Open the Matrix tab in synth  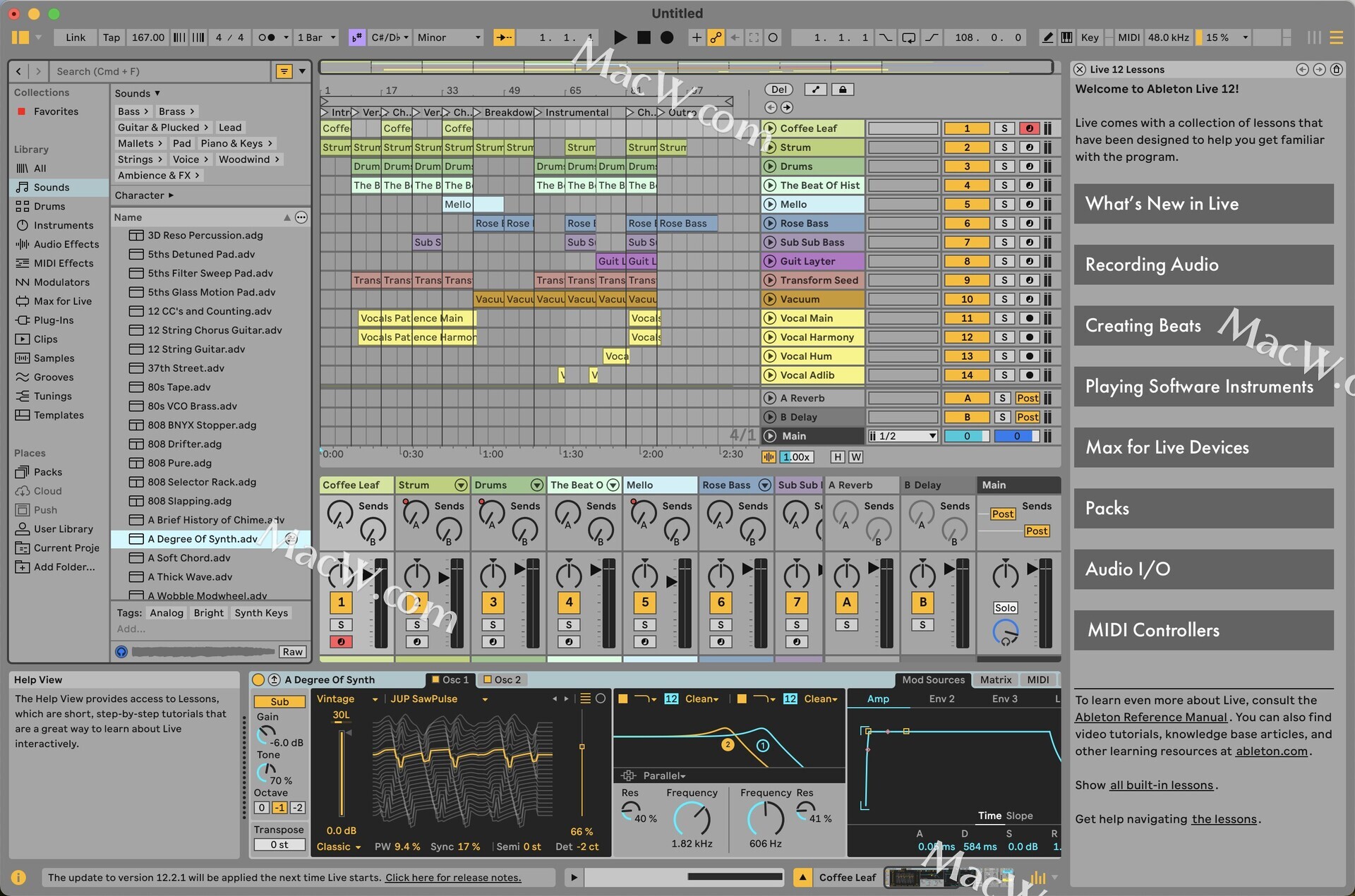coord(996,679)
